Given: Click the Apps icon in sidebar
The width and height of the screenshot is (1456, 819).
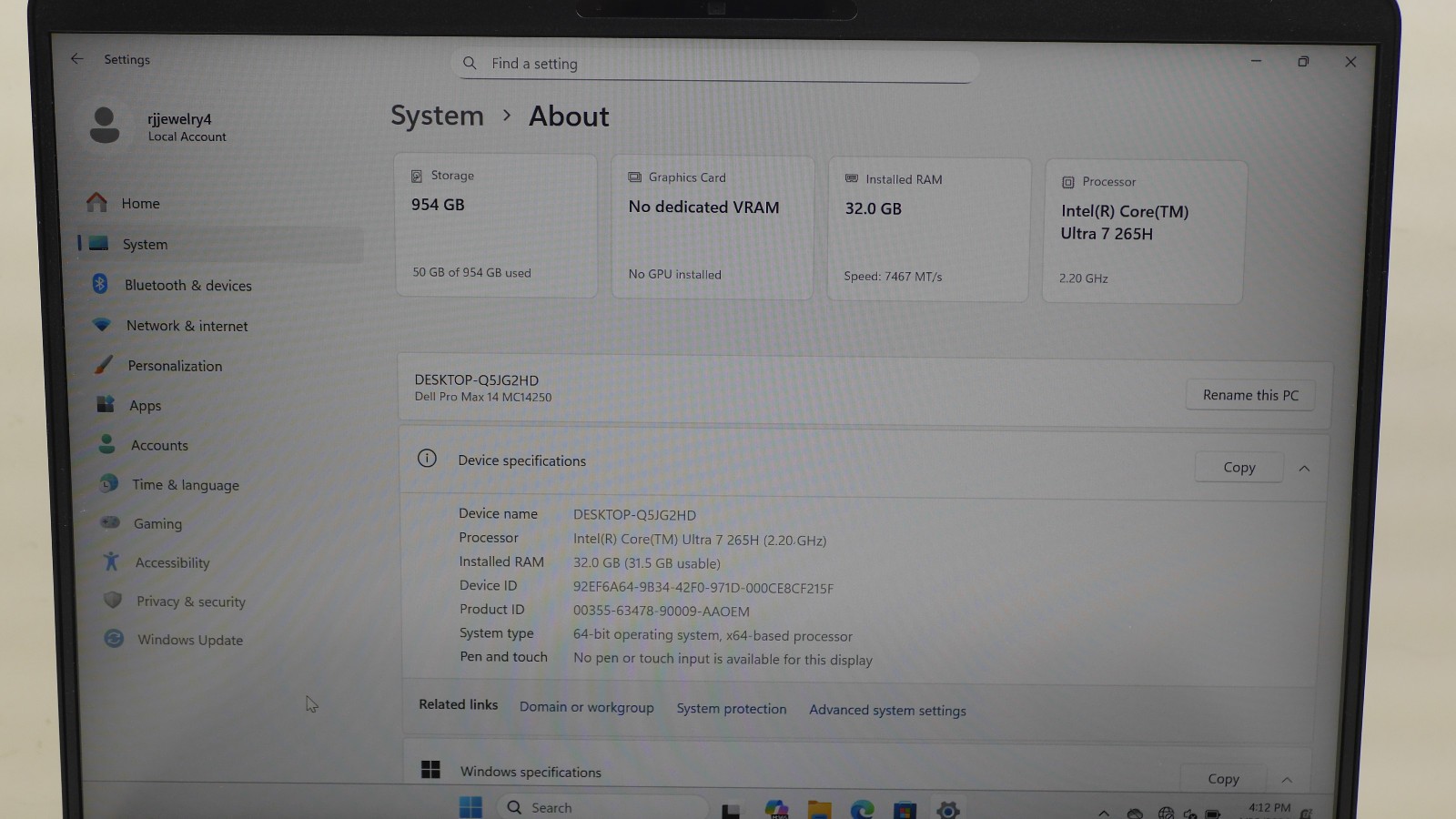Looking at the screenshot, I should tap(106, 404).
